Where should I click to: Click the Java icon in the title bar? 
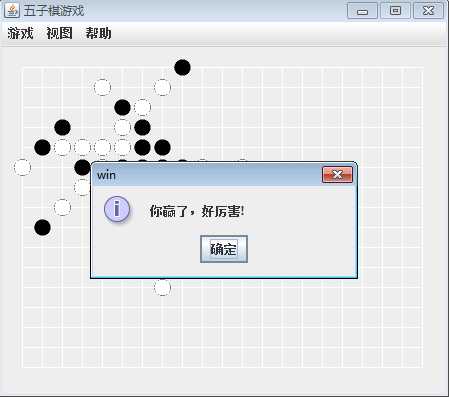point(12,10)
